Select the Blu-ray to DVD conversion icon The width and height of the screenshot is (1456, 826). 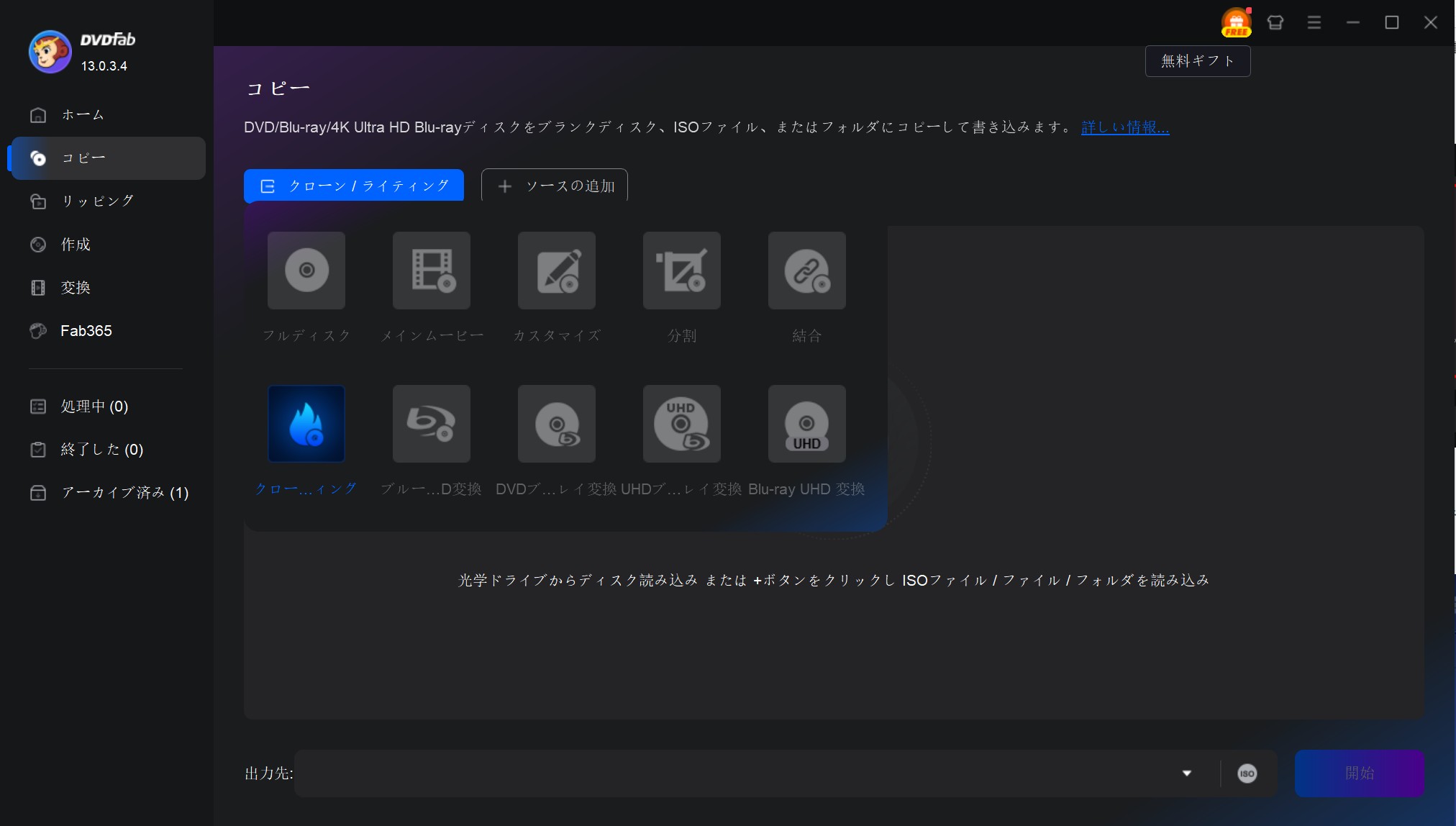[432, 424]
